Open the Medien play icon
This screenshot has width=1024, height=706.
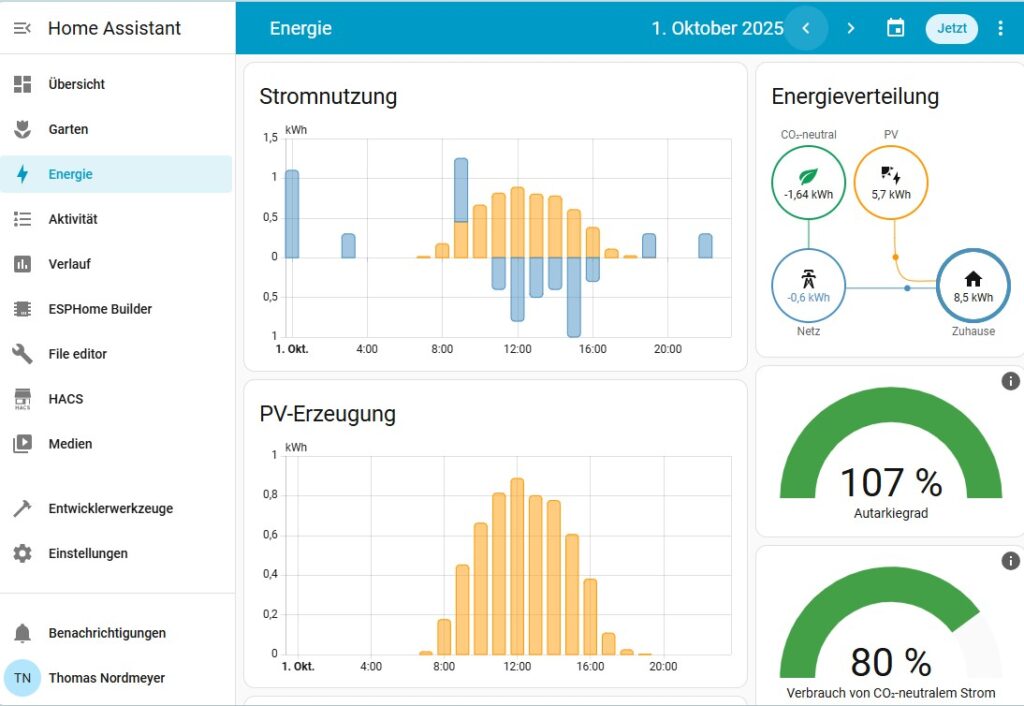[x=22, y=444]
